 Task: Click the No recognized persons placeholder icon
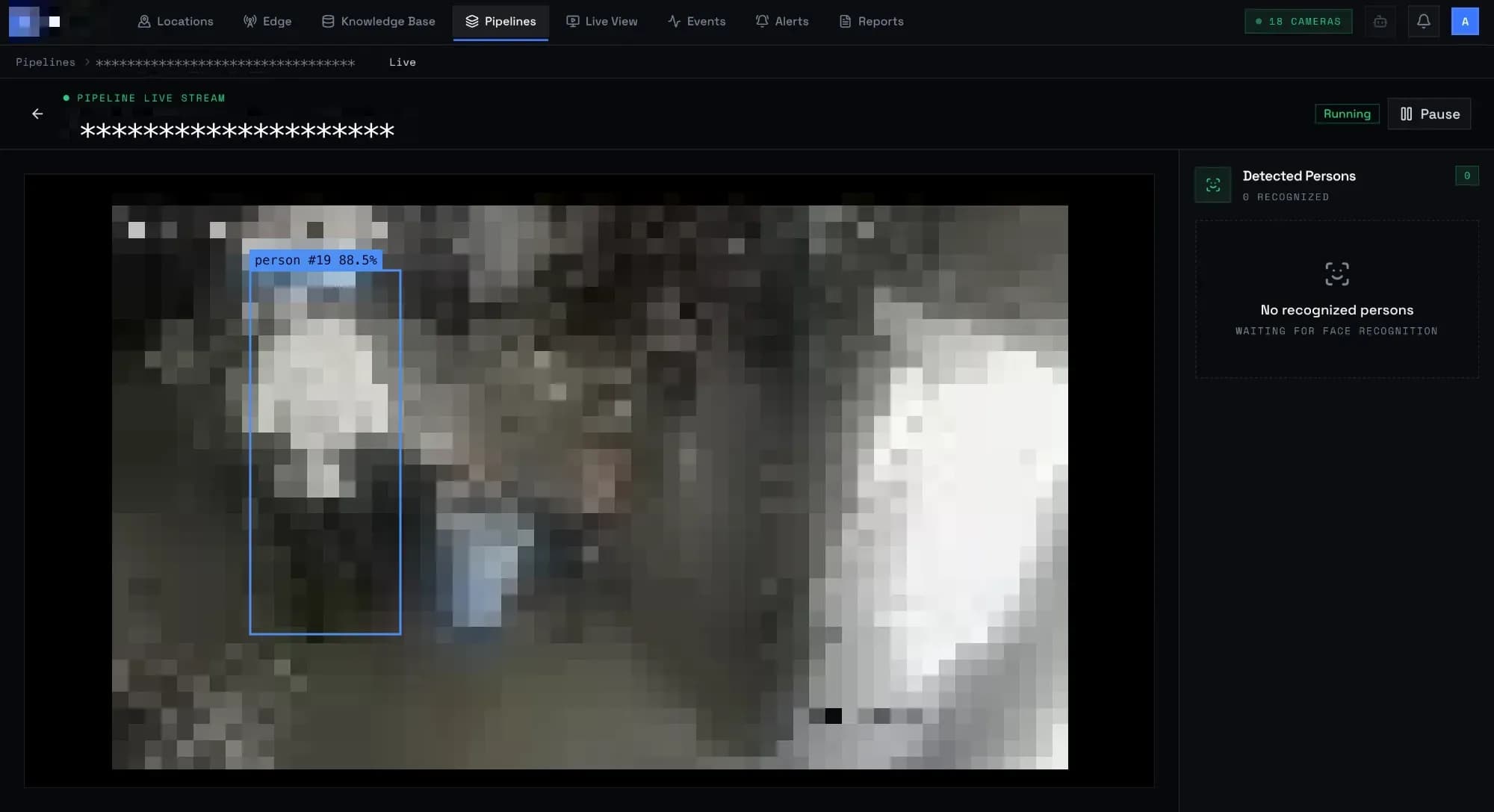(1337, 274)
